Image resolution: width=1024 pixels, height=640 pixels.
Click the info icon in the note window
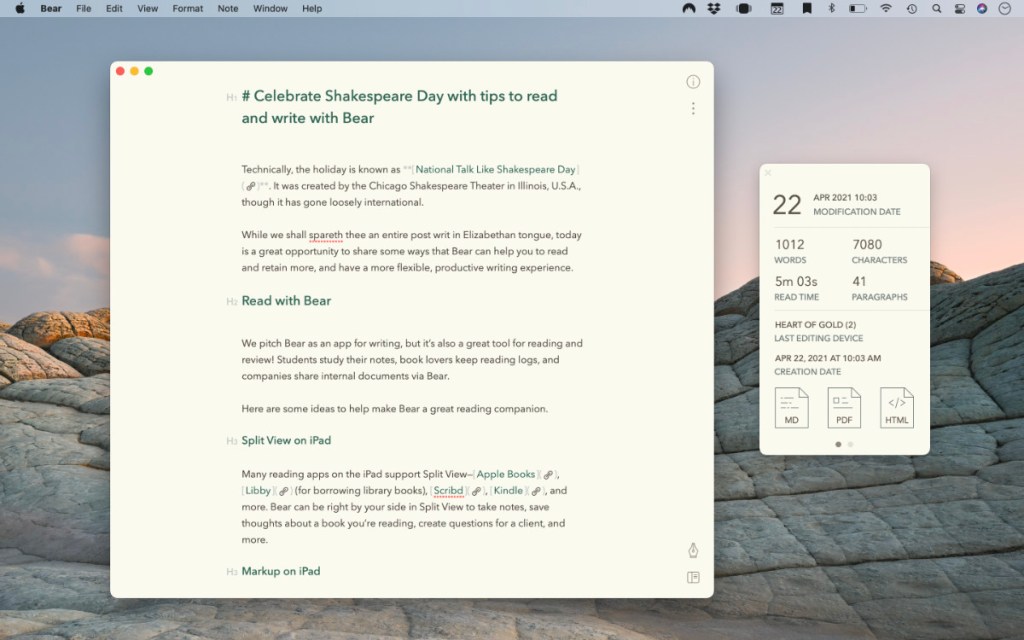click(x=693, y=82)
